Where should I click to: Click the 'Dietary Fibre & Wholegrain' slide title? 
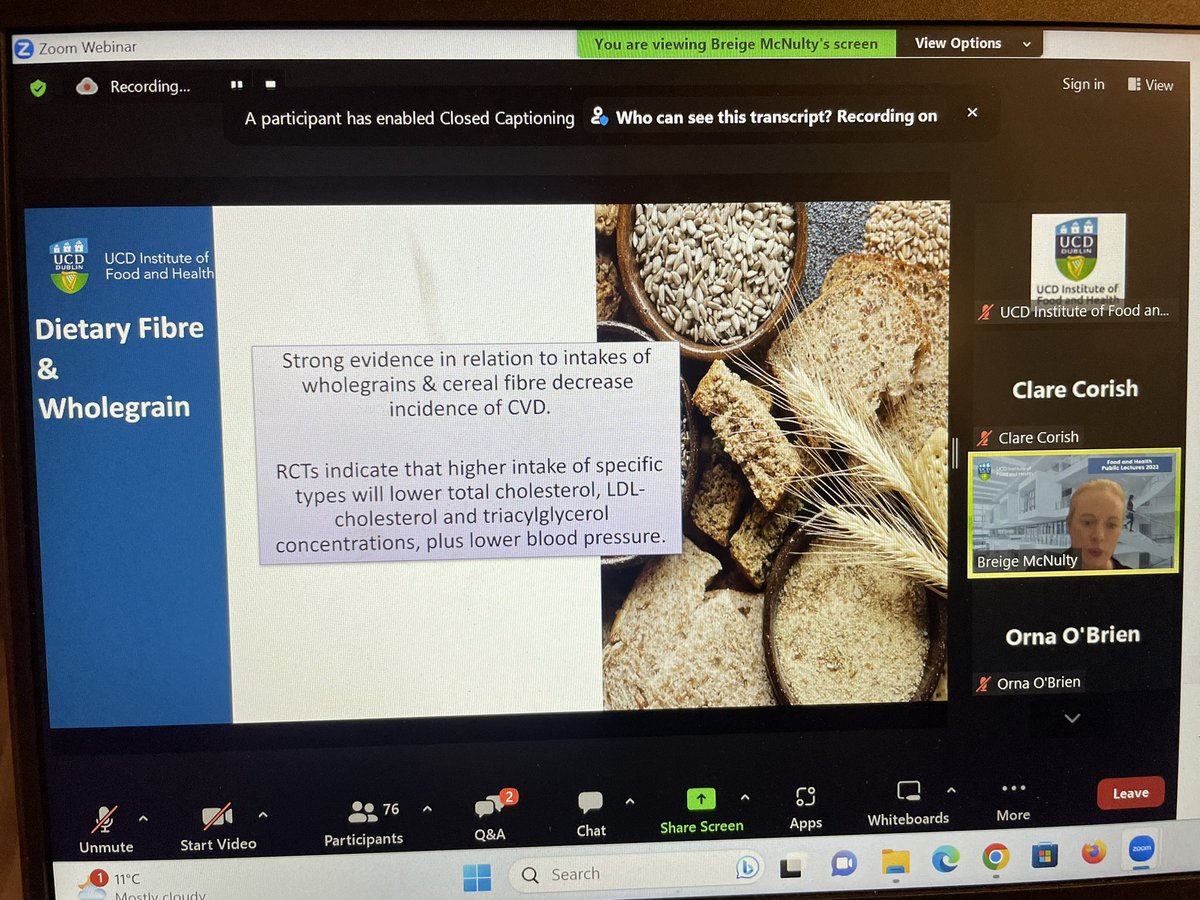[x=118, y=368]
